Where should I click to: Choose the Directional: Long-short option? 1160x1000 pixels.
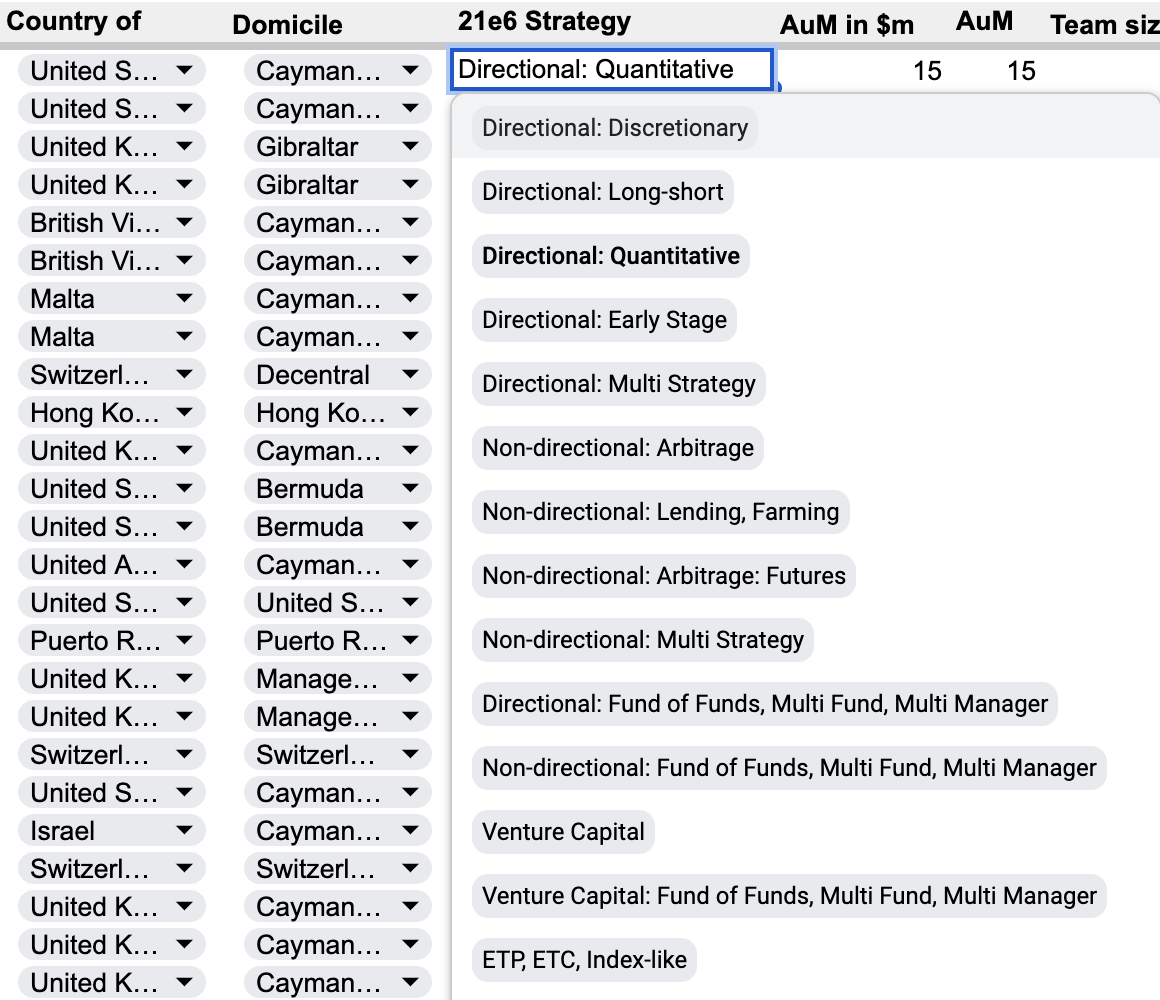point(602,192)
